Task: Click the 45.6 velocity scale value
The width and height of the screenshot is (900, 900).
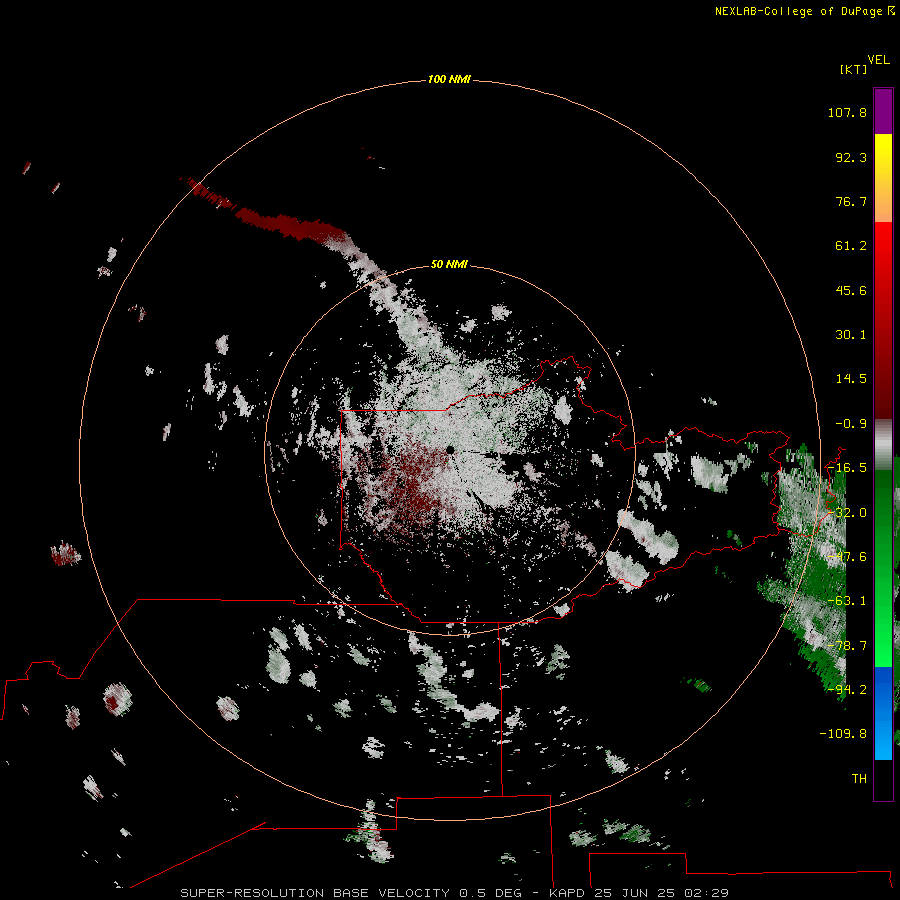Action: pos(851,290)
